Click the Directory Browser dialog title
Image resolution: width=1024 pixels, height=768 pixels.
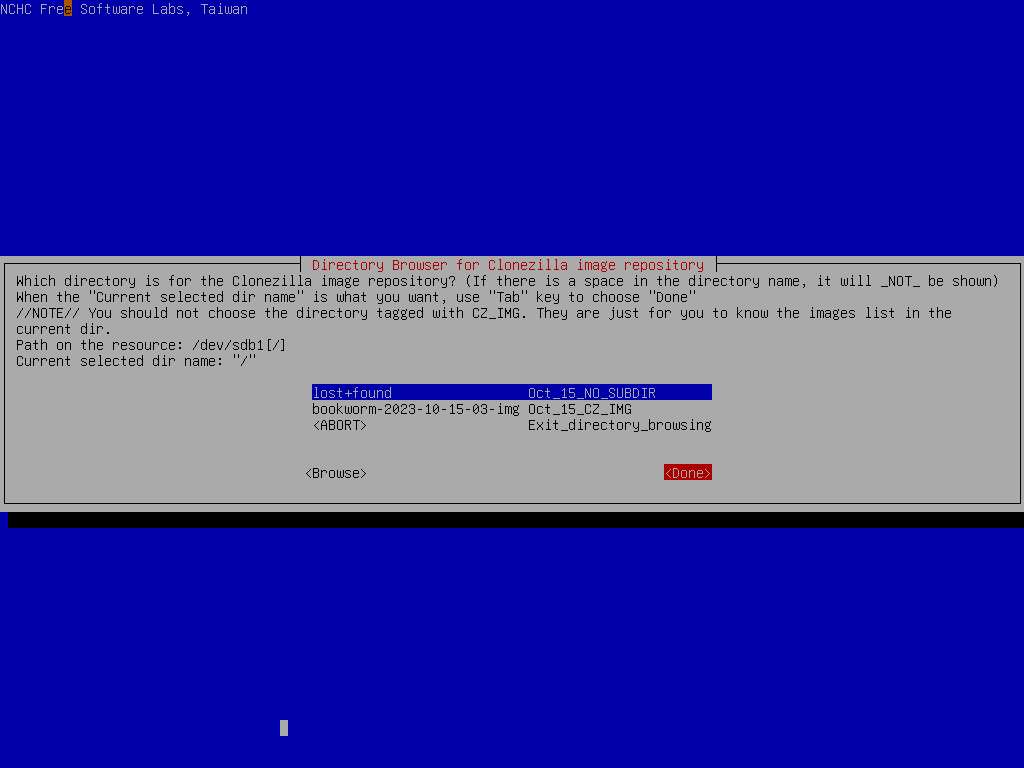pyautogui.click(x=512, y=264)
